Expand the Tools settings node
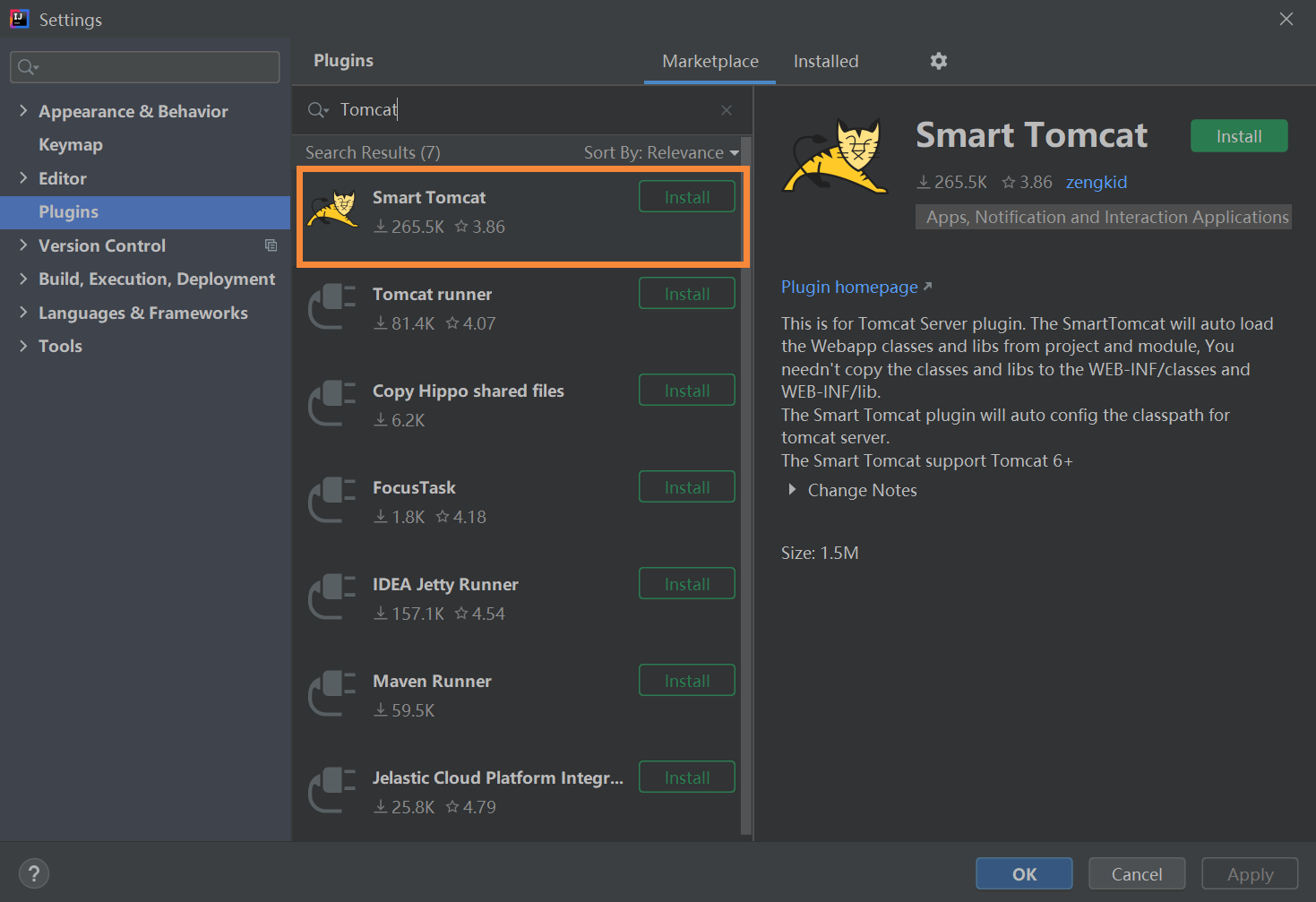This screenshot has width=1316, height=902. pyautogui.click(x=23, y=346)
